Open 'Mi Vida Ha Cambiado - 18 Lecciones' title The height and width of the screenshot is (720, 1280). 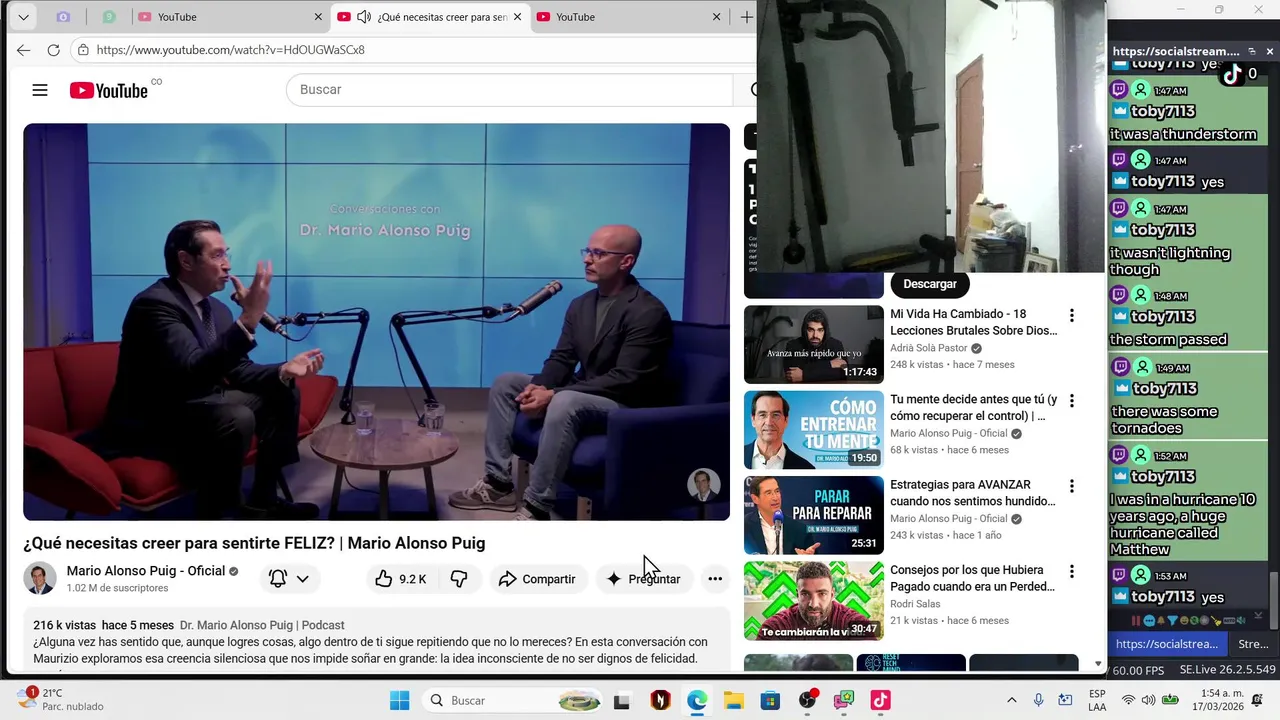click(973, 322)
